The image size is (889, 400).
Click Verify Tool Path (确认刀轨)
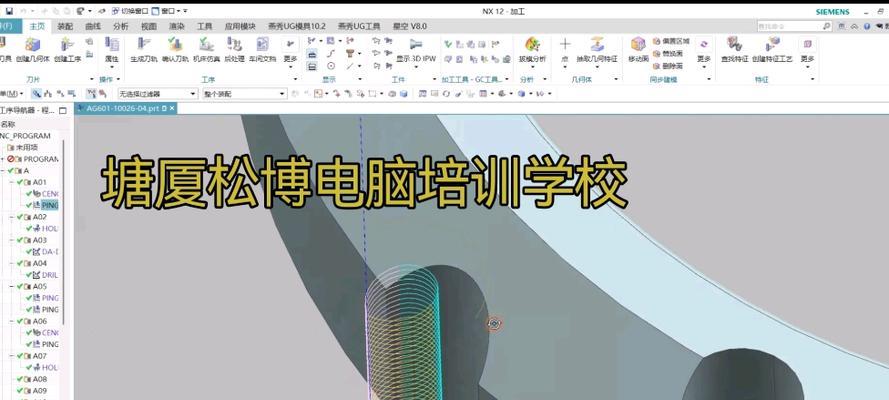click(175, 49)
